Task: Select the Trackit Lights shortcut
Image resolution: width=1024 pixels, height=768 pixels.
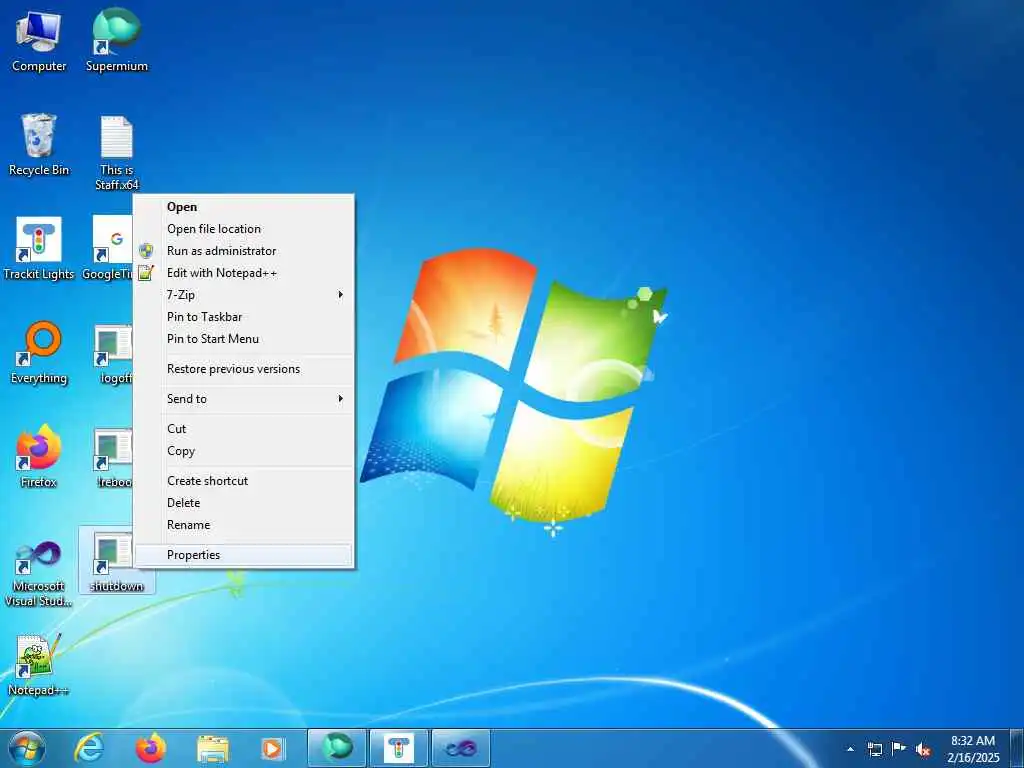Action: (39, 249)
